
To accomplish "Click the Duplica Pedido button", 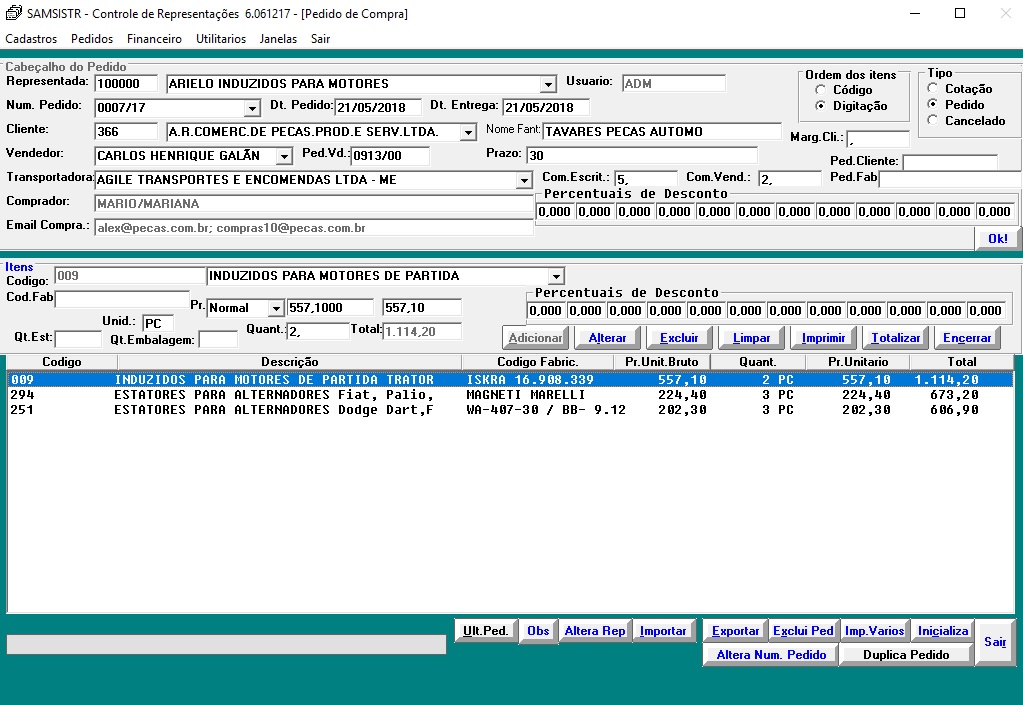I will [x=906, y=655].
